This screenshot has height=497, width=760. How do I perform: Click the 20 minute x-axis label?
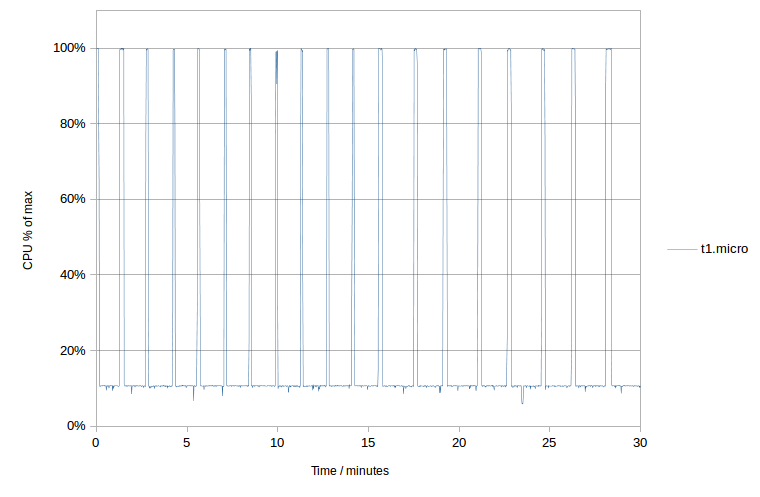pyautogui.click(x=459, y=442)
